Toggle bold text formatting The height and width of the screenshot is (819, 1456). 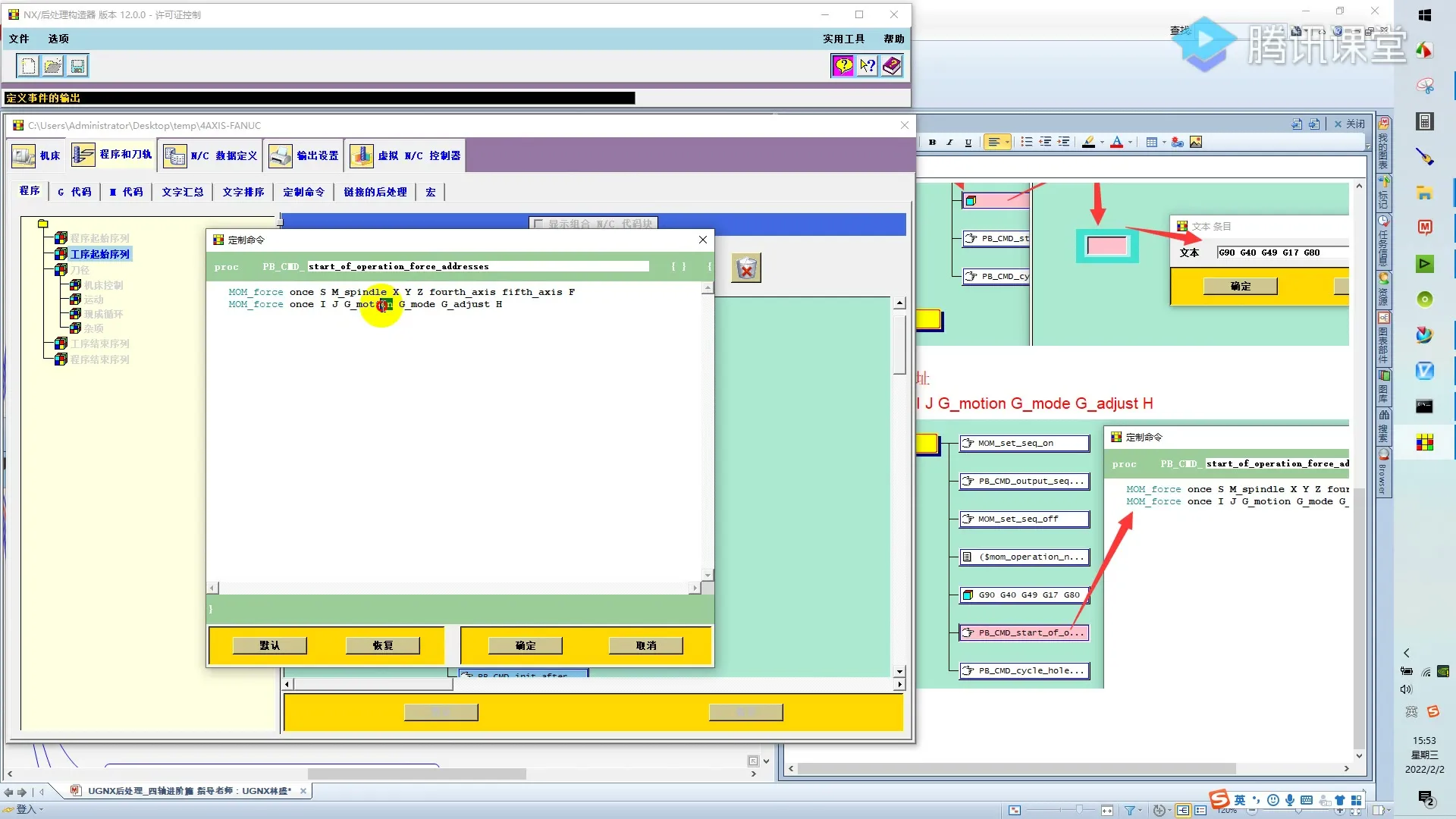click(x=932, y=142)
